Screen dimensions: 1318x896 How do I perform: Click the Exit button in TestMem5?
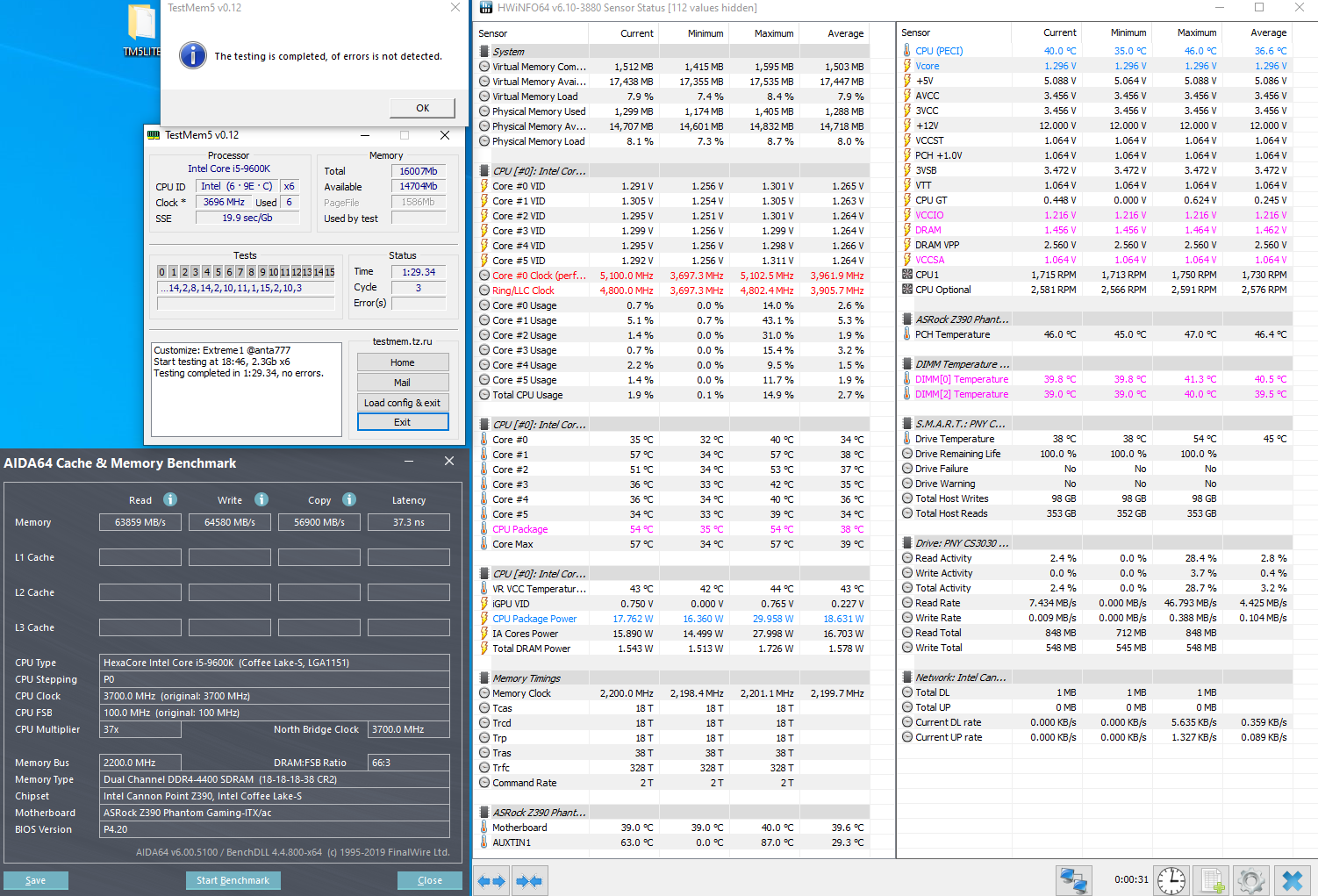403,422
